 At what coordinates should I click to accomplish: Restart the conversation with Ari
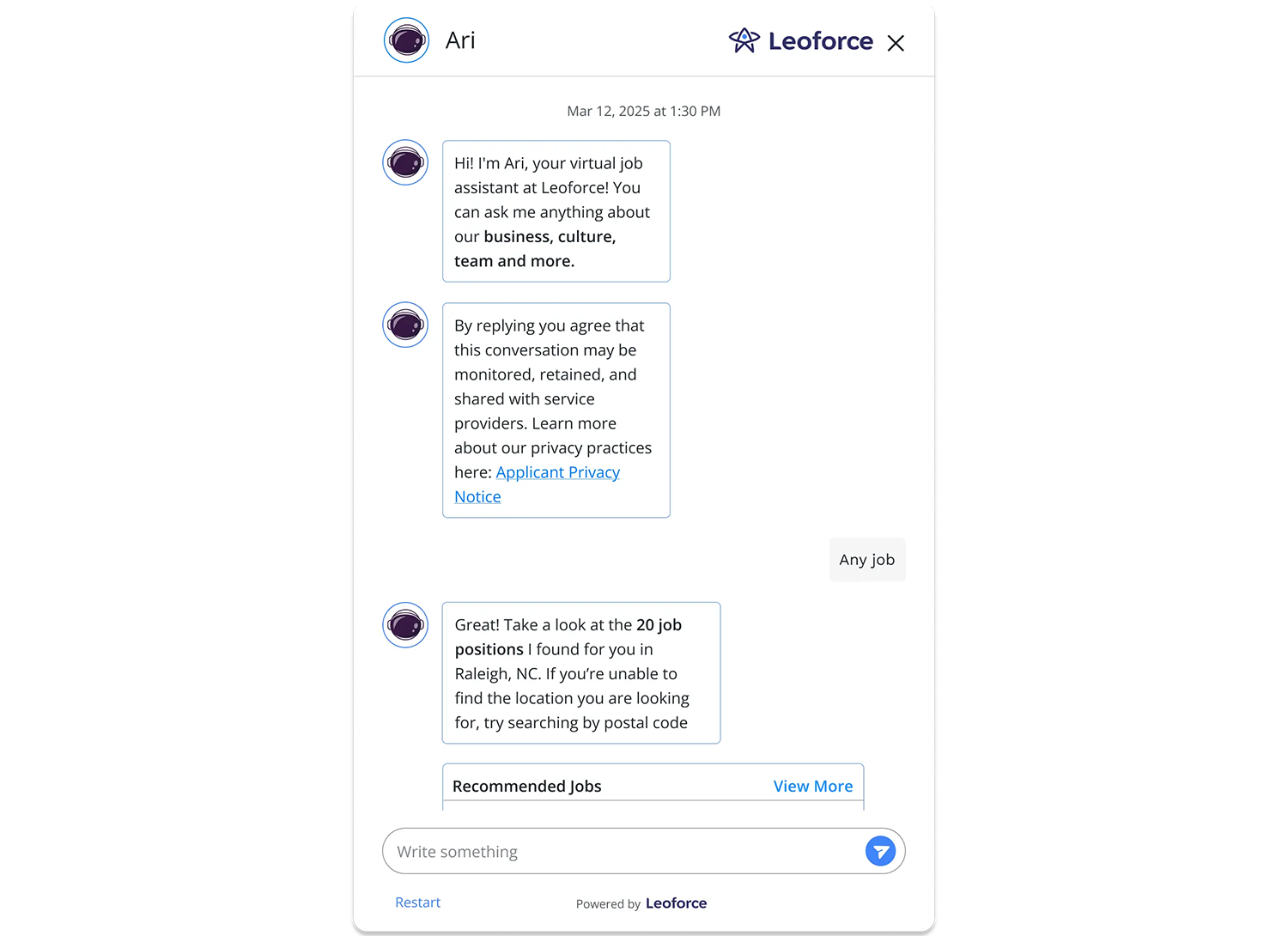click(x=417, y=902)
